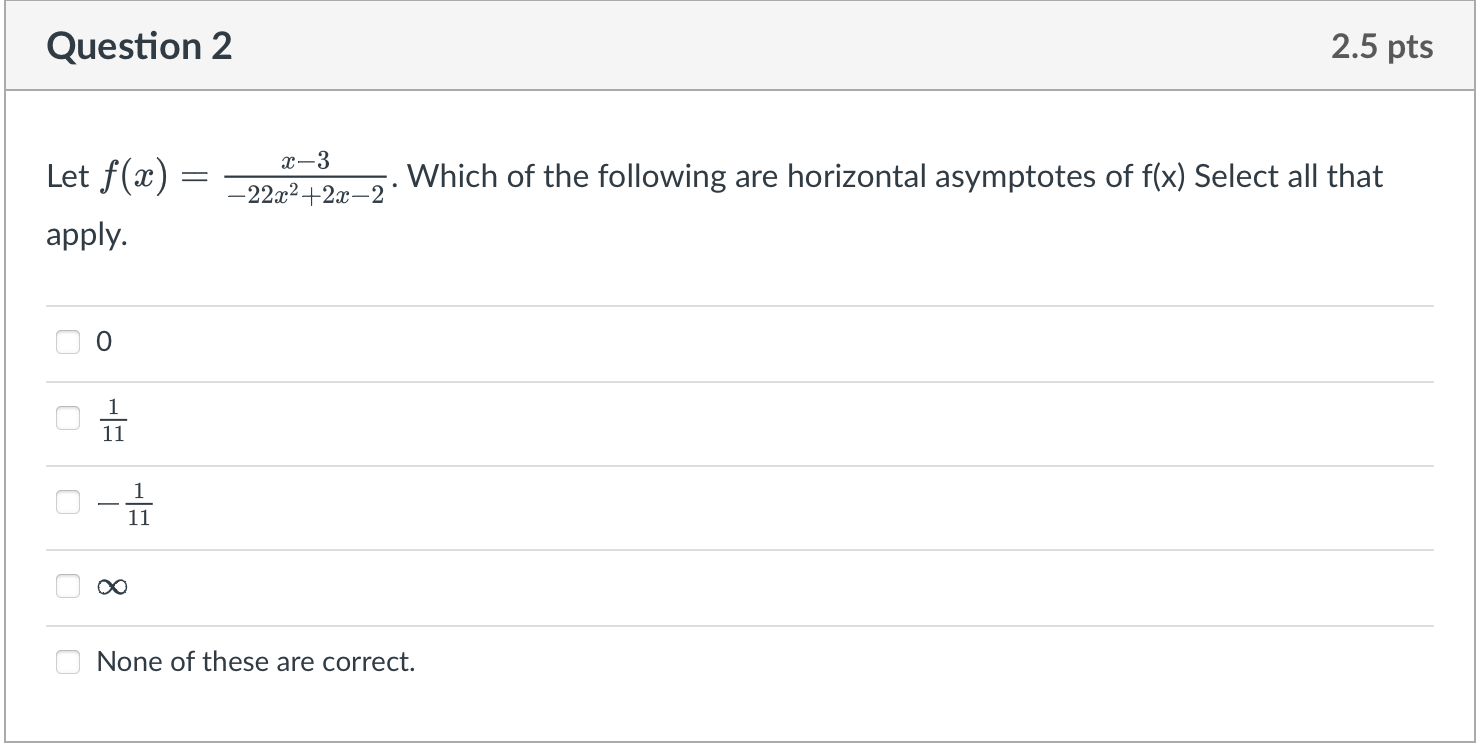The image size is (1476, 748).
Task: Select the negative 1/11 fraction label
Action: 125,504
